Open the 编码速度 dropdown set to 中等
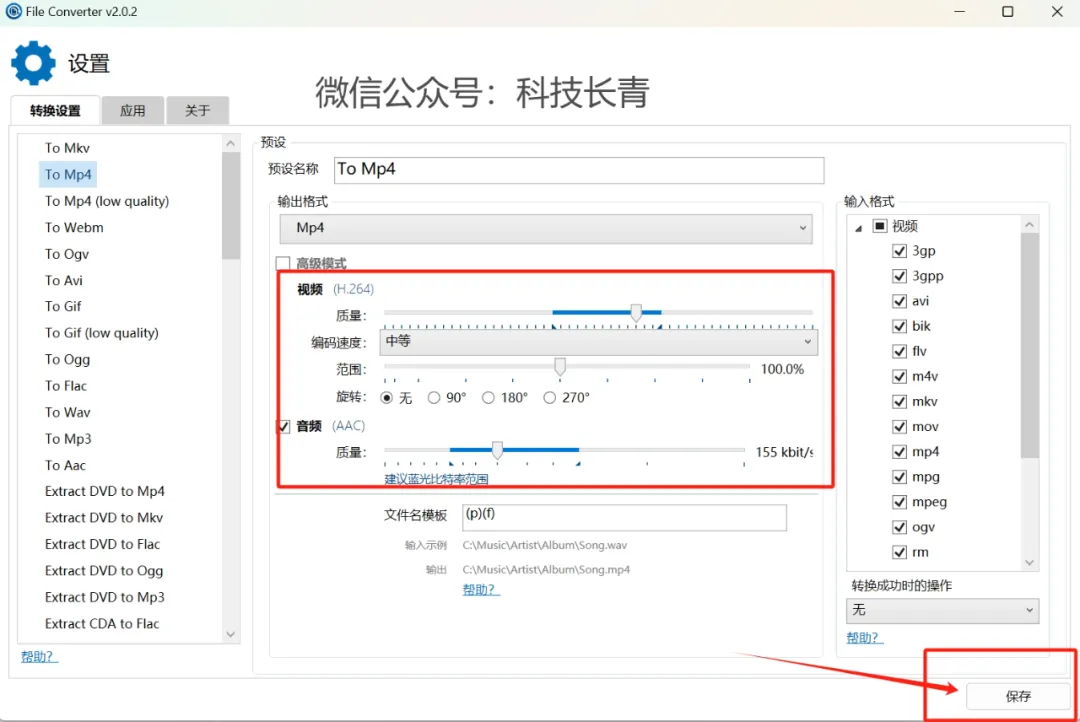Screen dimensions: 1080x722 pyautogui.click(x=599, y=342)
